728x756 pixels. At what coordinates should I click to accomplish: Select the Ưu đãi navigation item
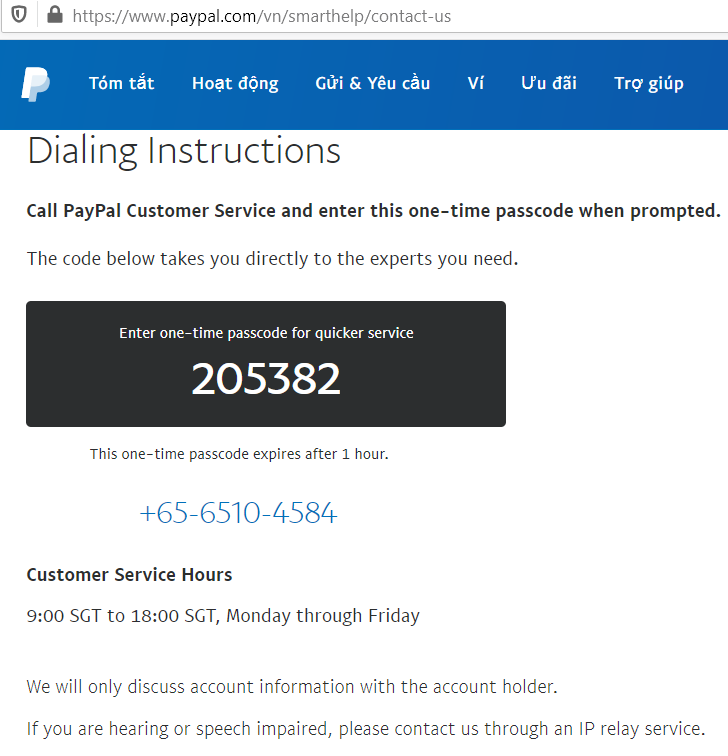pos(549,84)
